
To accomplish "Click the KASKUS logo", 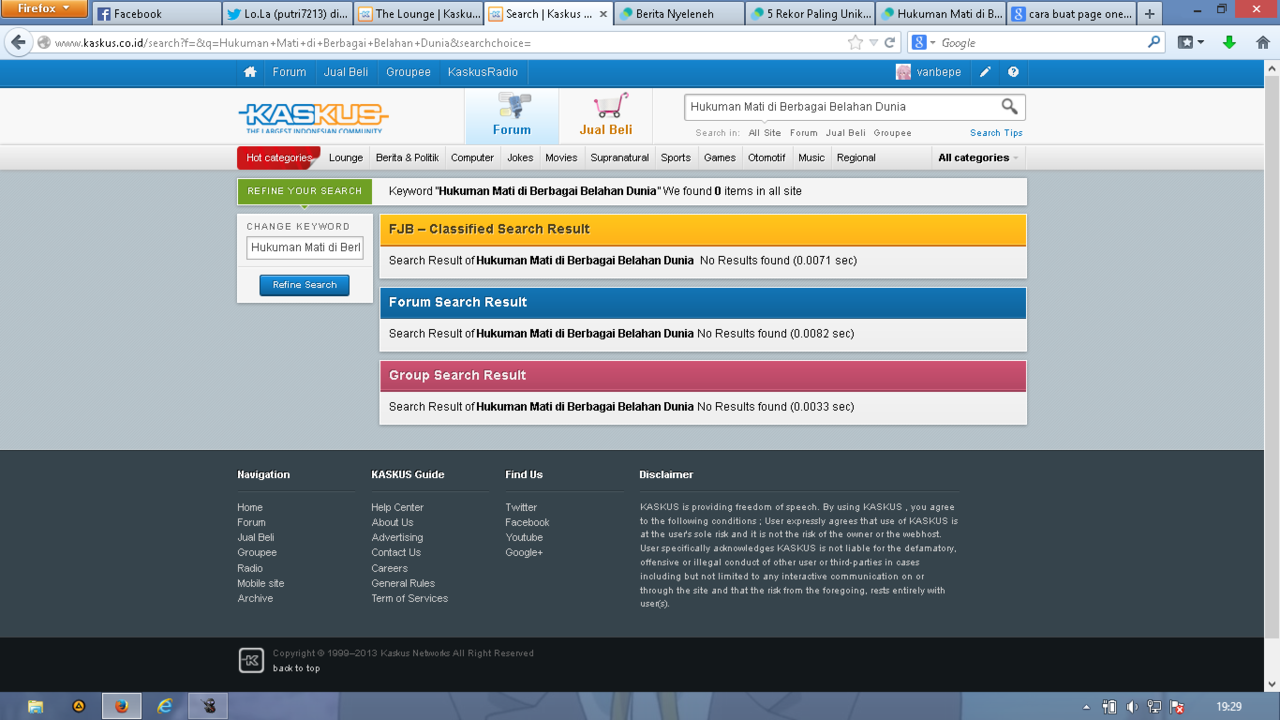I will (313, 117).
